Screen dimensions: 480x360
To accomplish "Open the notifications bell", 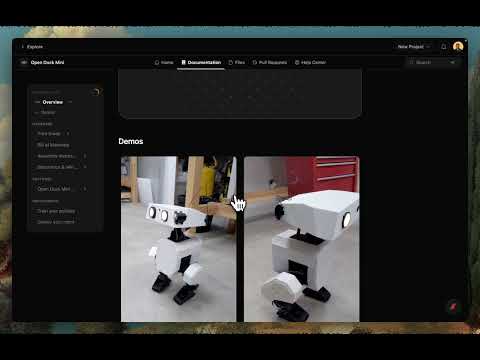I will [444, 47].
